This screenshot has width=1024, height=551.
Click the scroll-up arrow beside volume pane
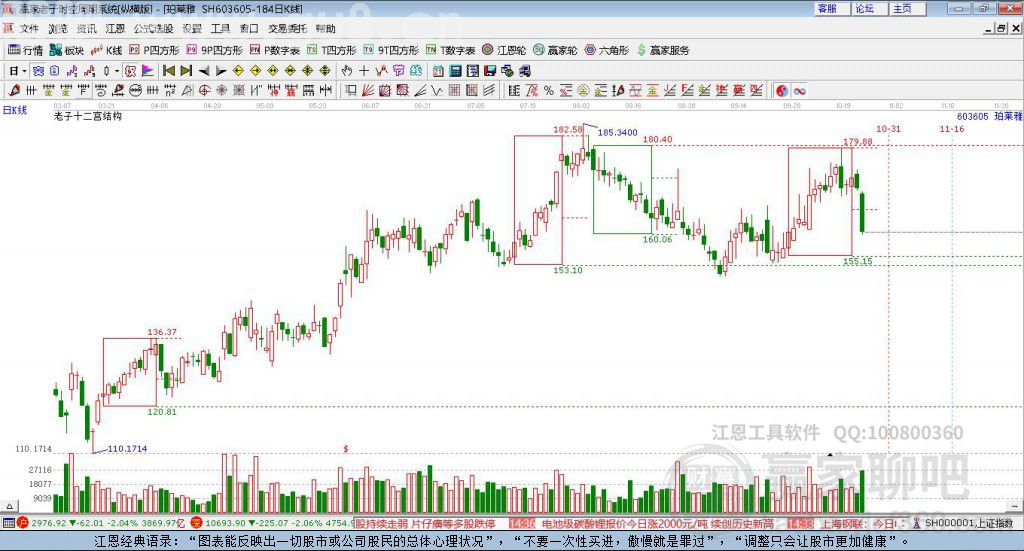coord(9,506)
